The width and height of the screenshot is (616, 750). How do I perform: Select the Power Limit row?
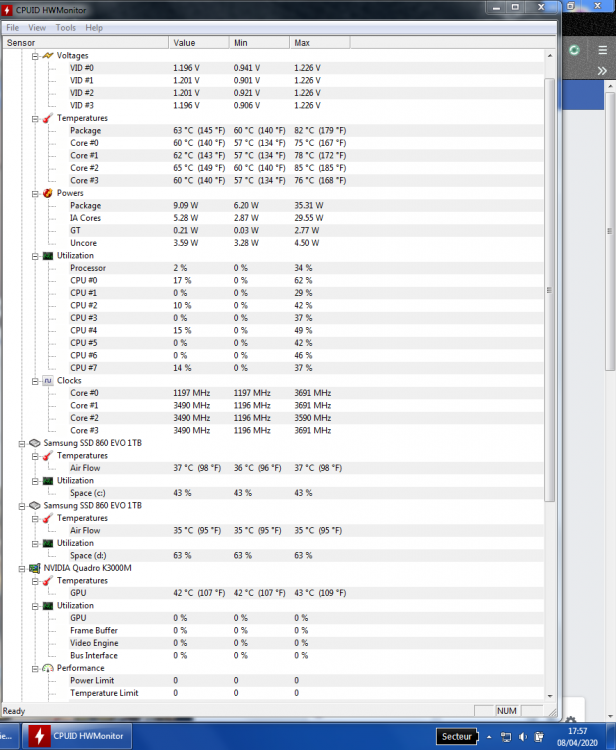click(306, 681)
